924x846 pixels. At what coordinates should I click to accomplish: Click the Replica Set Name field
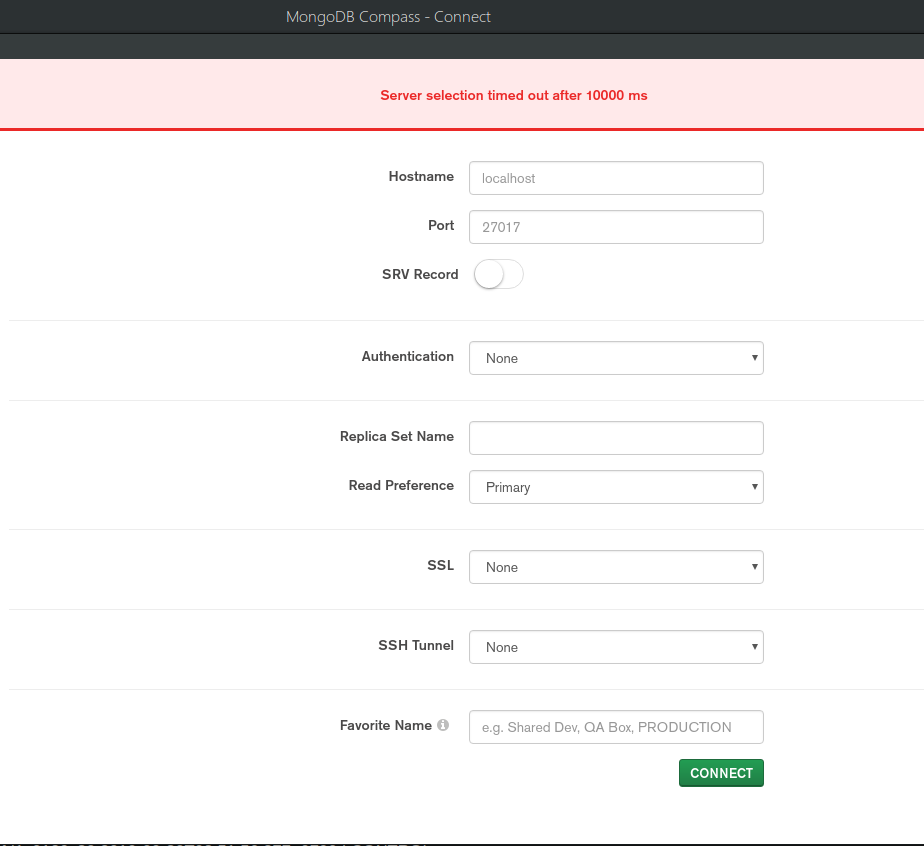coord(616,438)
